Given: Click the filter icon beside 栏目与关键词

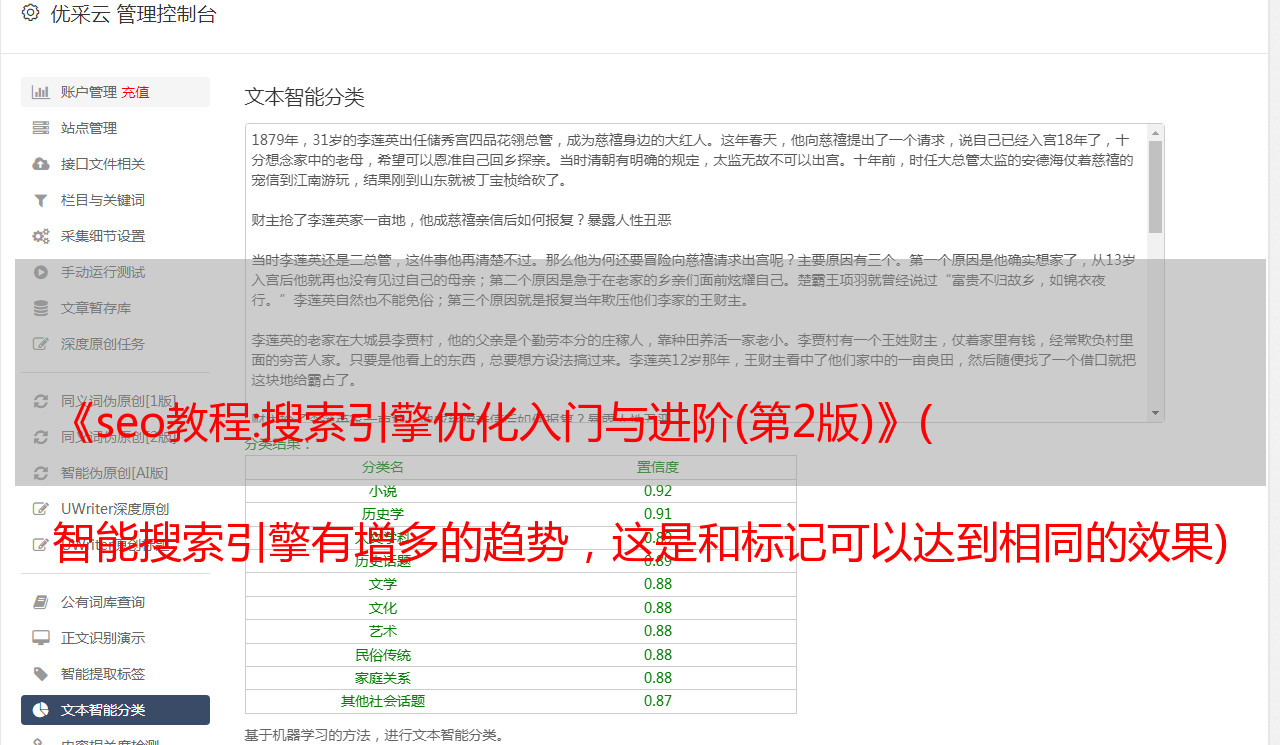Looking at the screenshot, I should tap(41, 200).
